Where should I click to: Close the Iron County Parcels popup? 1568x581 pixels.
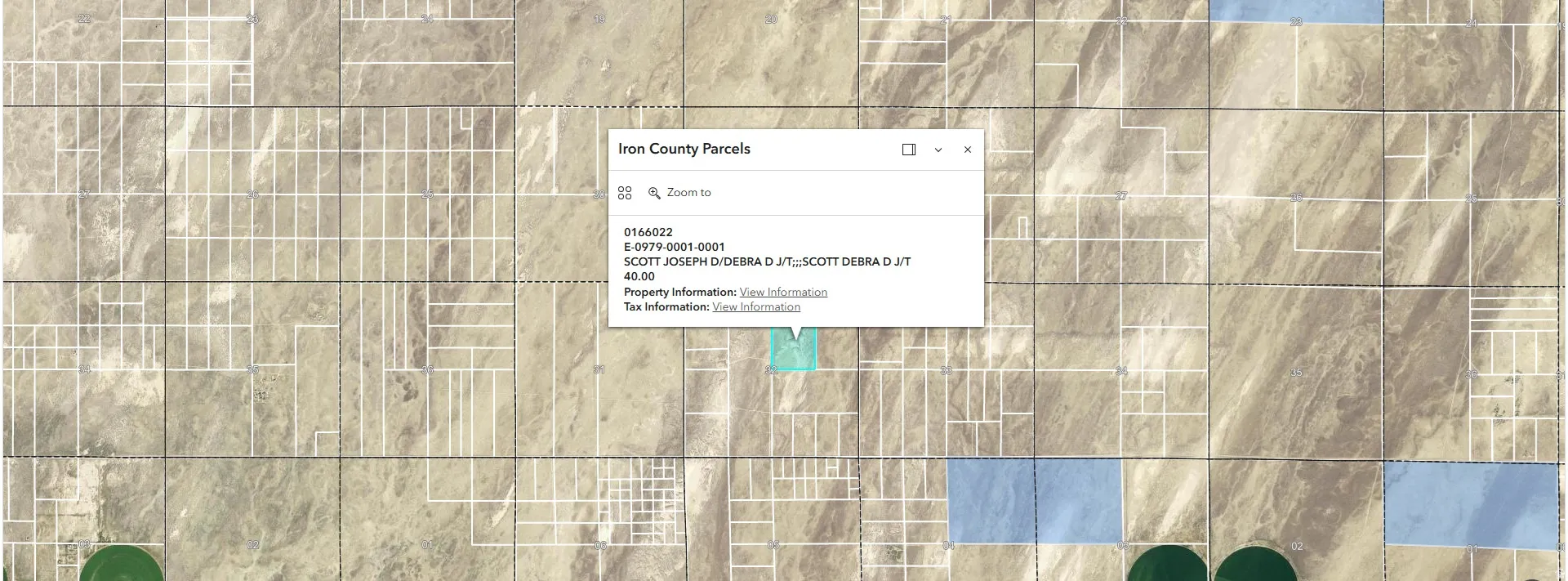pos(968,150)
